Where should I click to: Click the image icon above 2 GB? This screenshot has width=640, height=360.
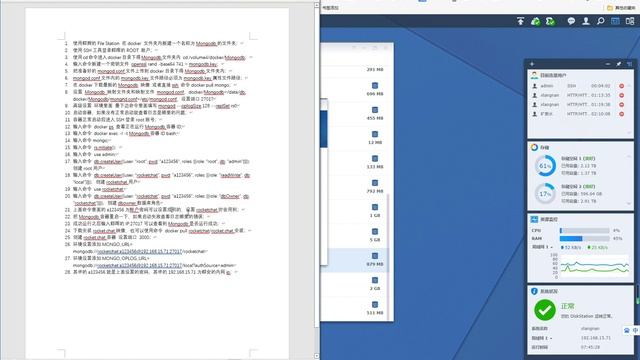pyautogui.click(x=375, y=280)
